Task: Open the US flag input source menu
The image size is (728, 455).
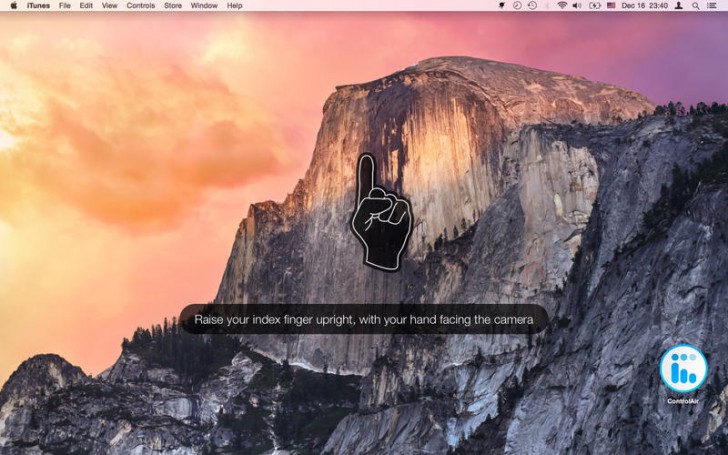Action: 611,6
